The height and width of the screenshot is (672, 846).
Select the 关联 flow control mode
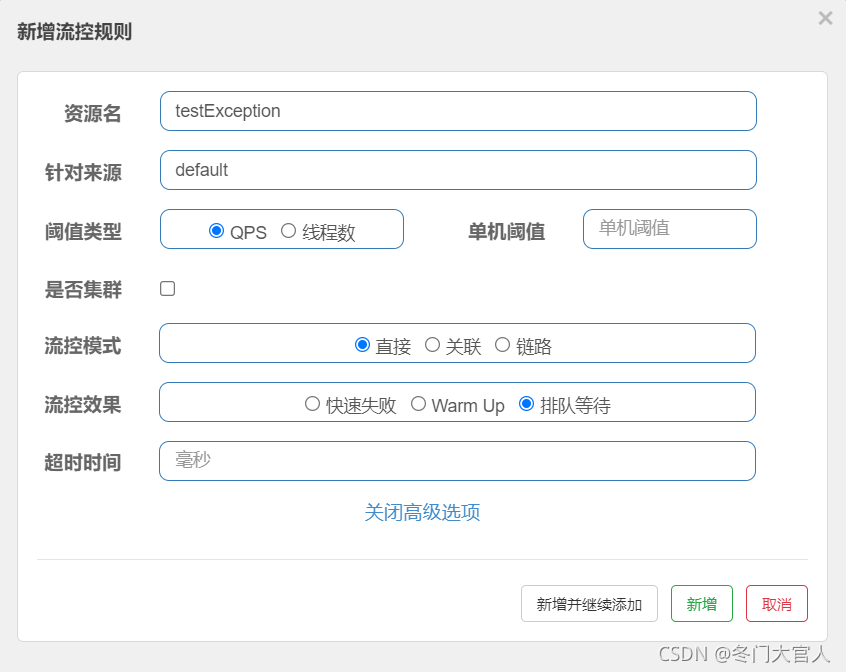(430, 344)
